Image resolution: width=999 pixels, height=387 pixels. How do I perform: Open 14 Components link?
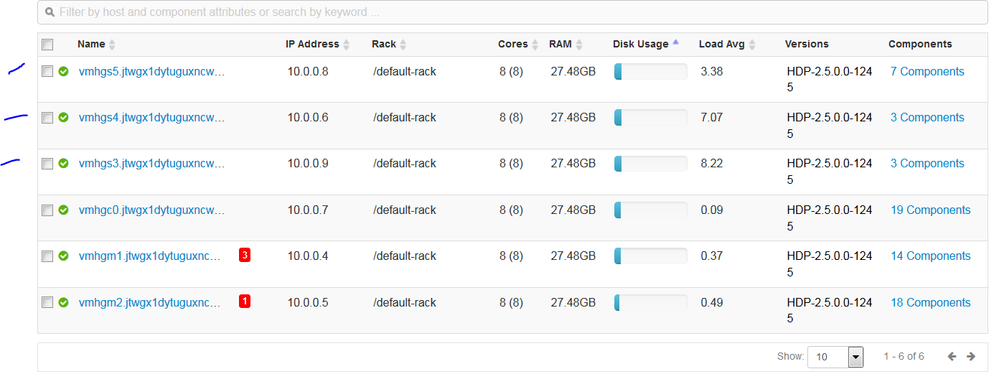(930, 256)
